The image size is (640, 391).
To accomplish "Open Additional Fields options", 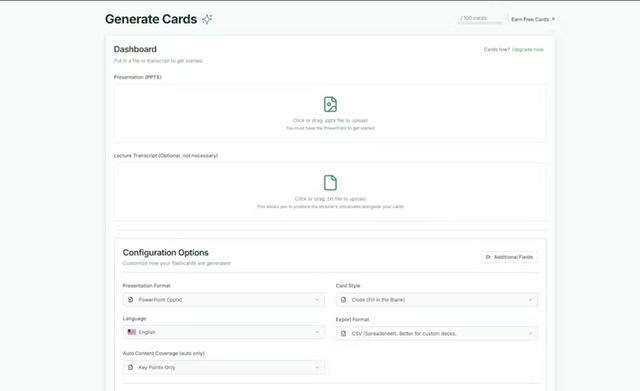I will [509, 257].
